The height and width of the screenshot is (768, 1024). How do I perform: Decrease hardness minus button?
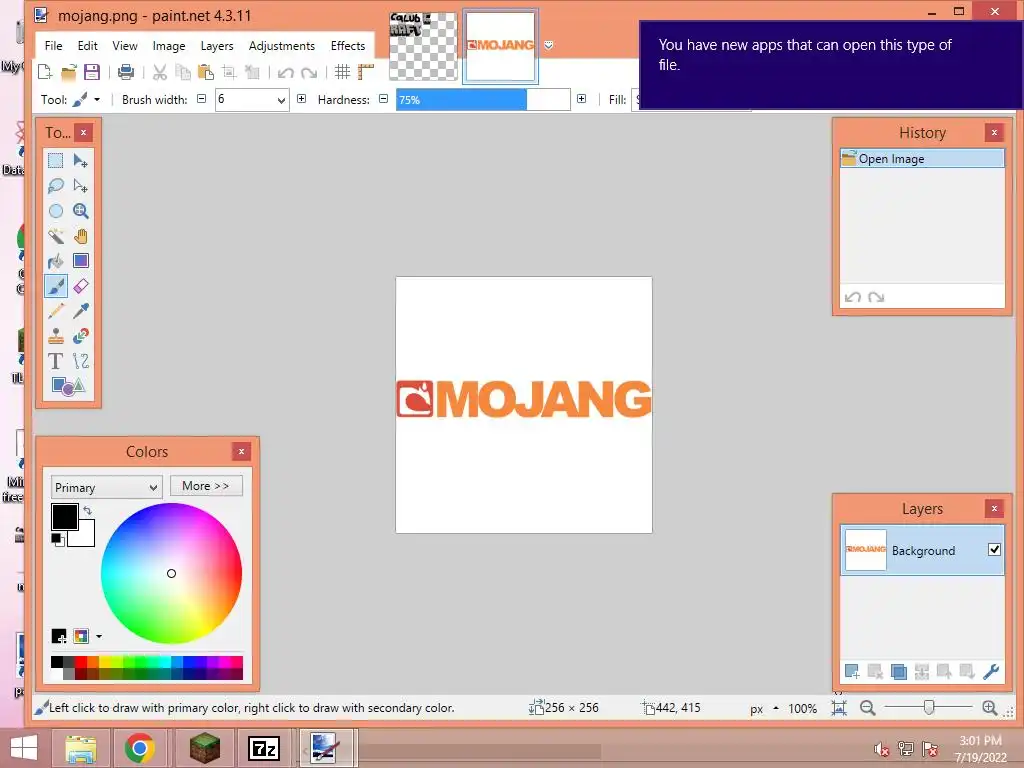pyautogui.click(x=383, y=99)
